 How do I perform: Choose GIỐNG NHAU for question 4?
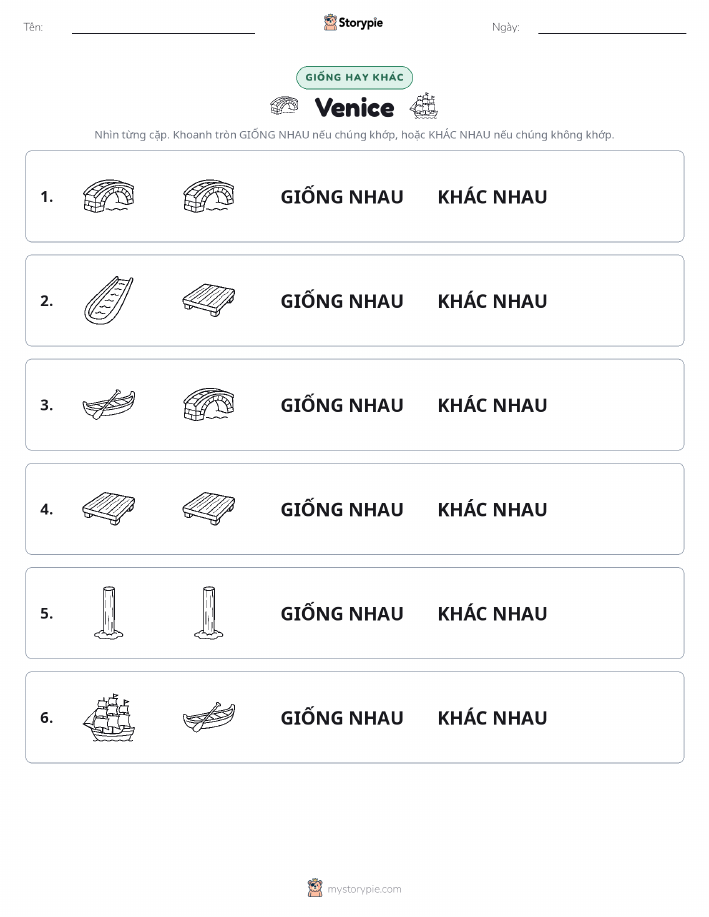(342, 509)
